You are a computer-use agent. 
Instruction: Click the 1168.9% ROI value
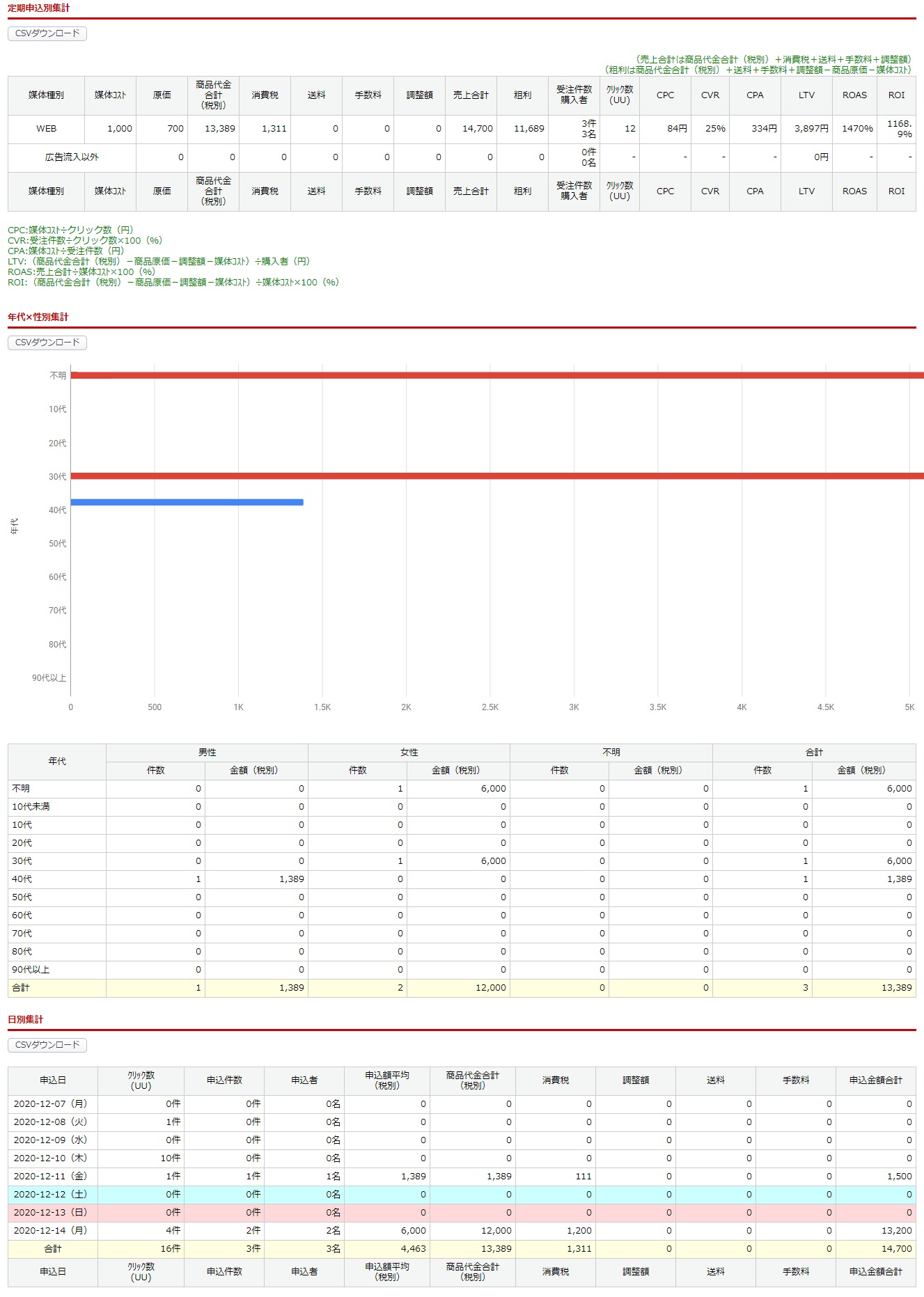900,129
